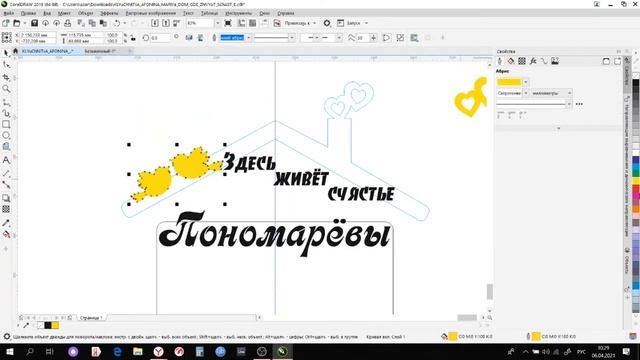Select the Color Eyedropper tool

(x=6, y=223)
